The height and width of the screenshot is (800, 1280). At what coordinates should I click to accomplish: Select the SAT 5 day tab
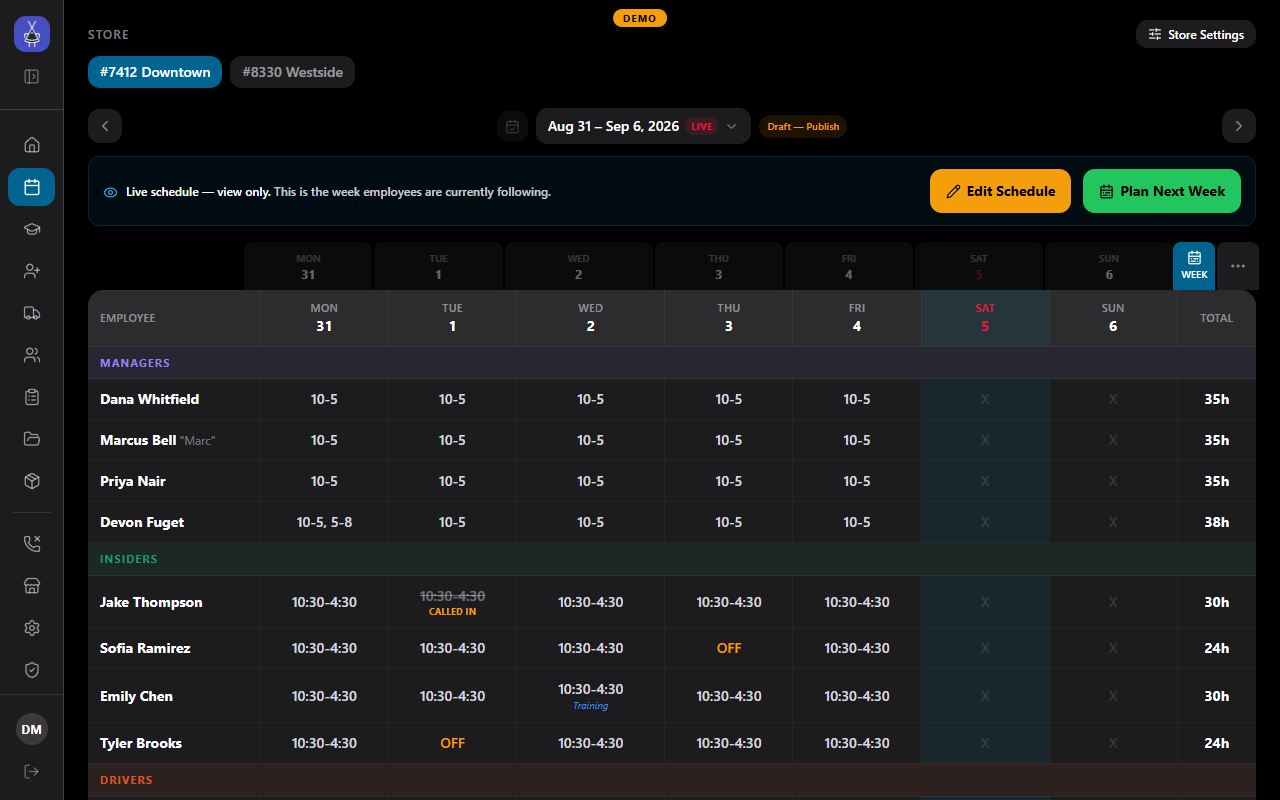[x=979, y=266]
